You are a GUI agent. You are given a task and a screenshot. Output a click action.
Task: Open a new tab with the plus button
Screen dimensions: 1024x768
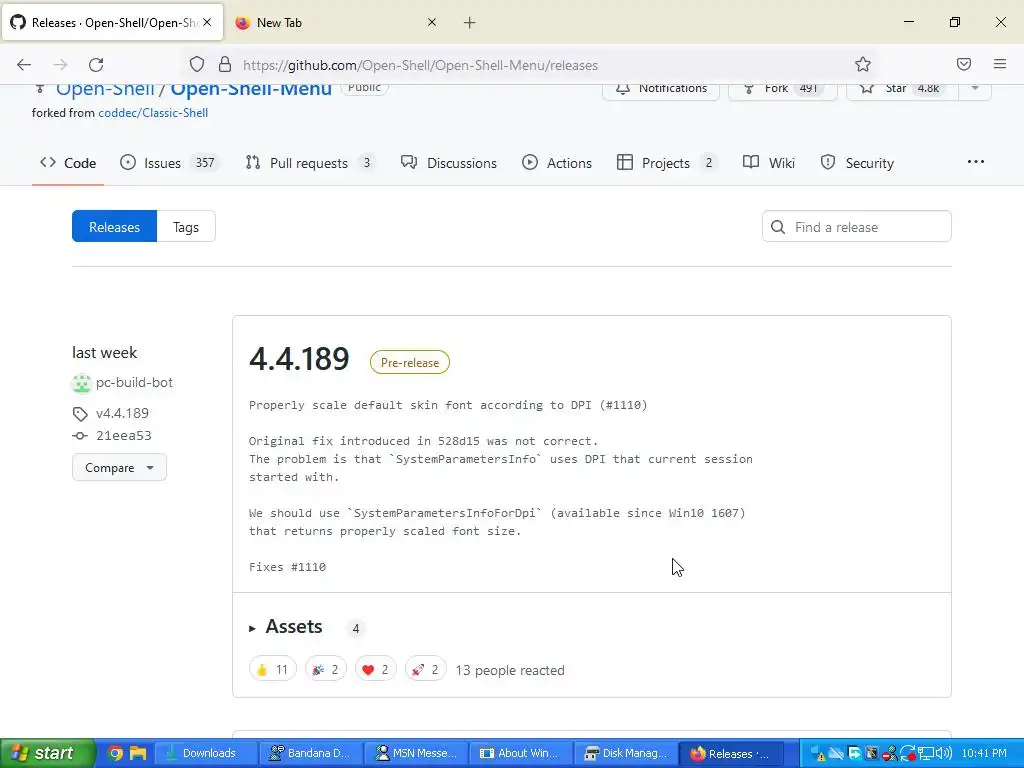[470, 23]
